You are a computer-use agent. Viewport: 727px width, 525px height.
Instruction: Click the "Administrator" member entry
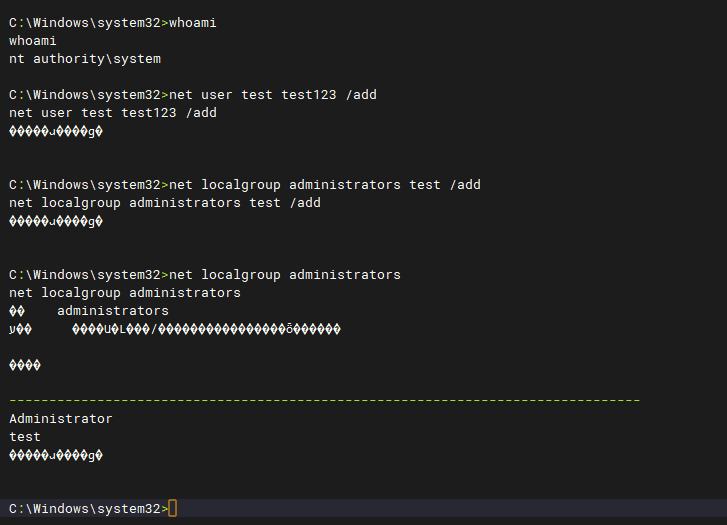point(61,419)
